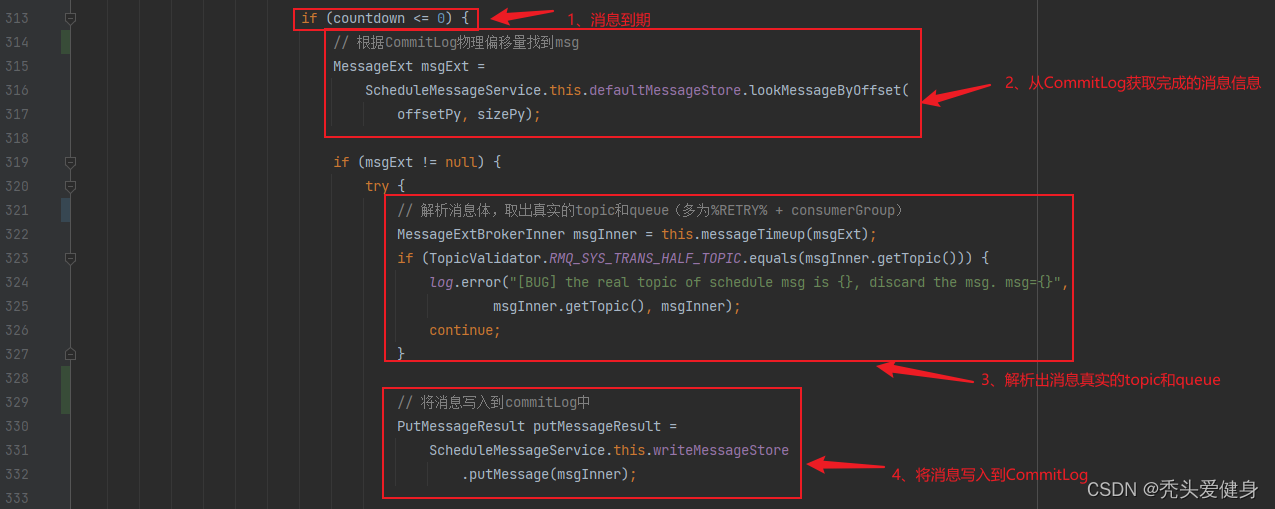Click the comment about CommitLog physical offset on line 314
This screenshot has height=509, width=1275.
point(456,42)
